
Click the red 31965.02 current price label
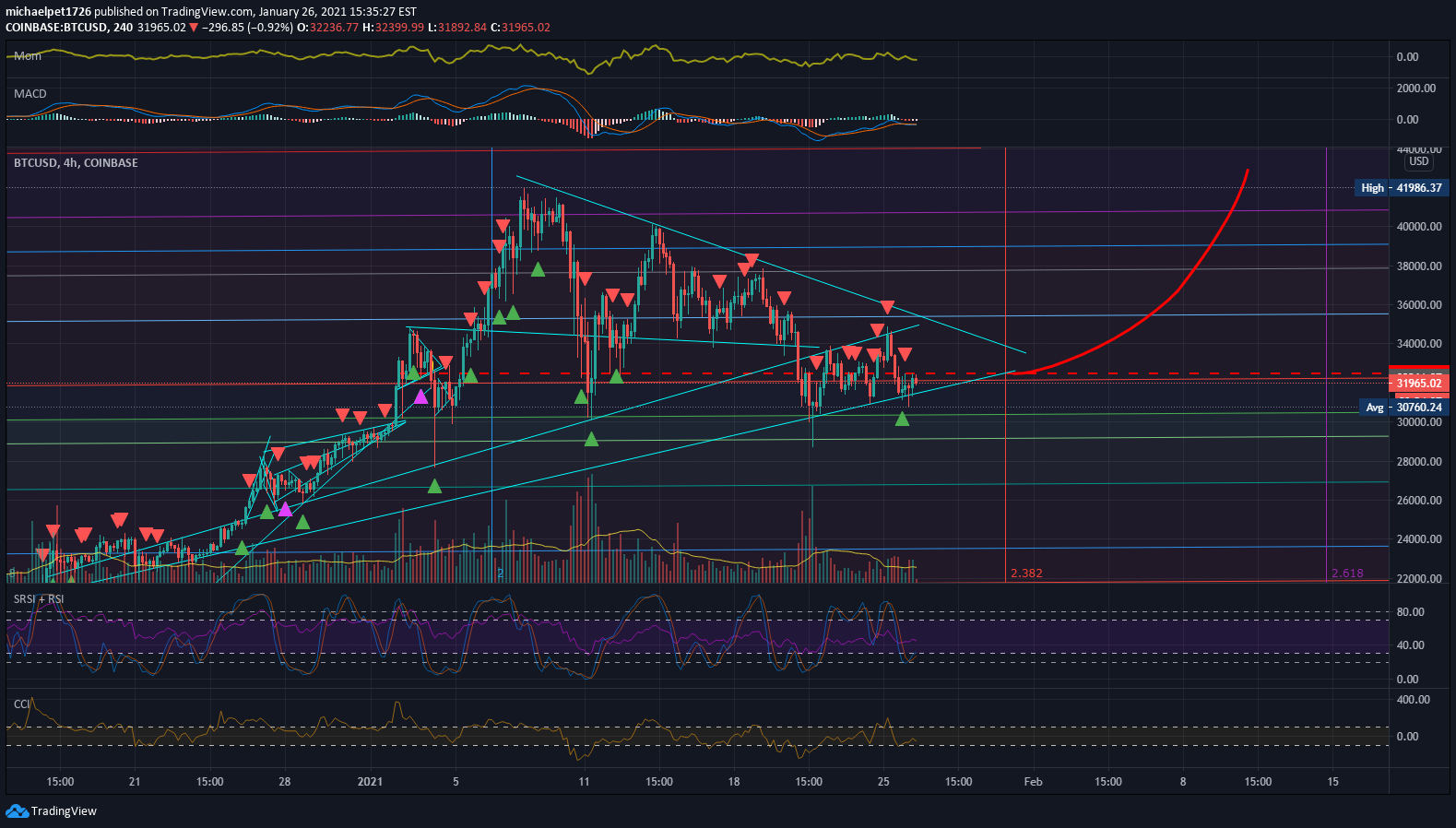point(1419,384)
